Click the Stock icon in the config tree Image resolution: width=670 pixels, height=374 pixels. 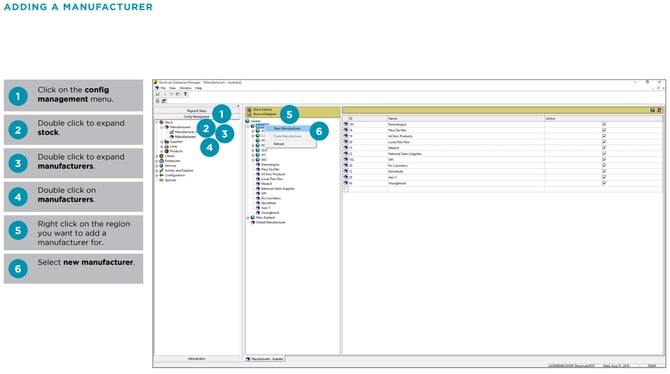tap(162, 122)
